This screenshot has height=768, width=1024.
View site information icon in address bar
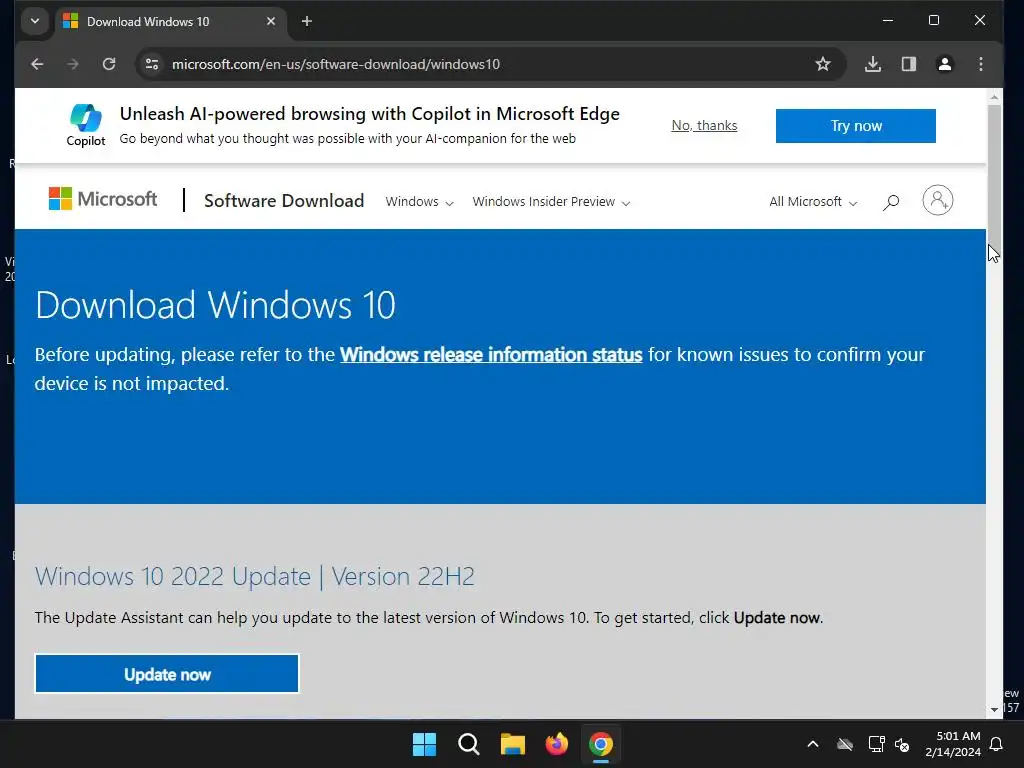[x=152, y=64]
